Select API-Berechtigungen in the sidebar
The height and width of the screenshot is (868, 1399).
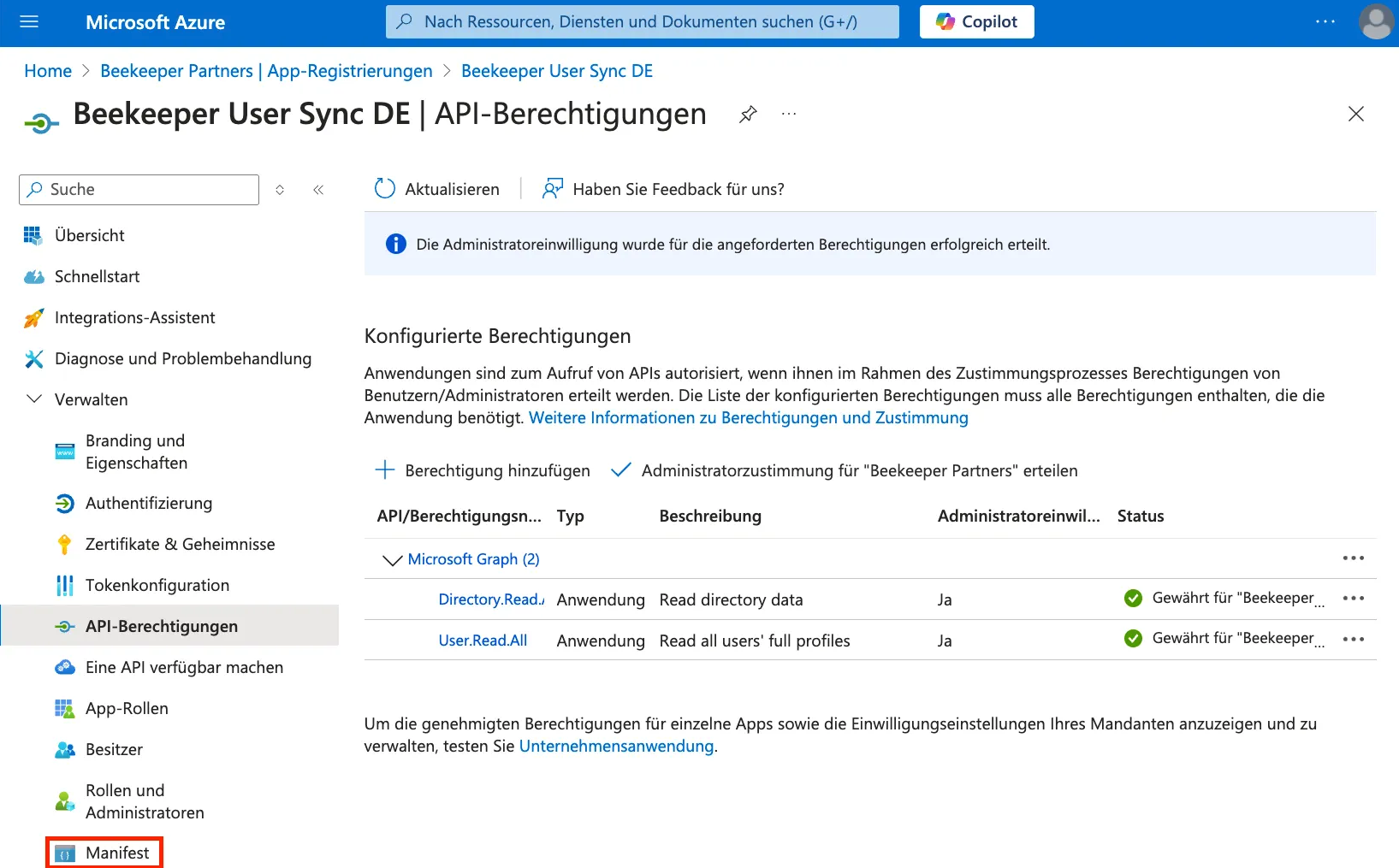[169, 626]
